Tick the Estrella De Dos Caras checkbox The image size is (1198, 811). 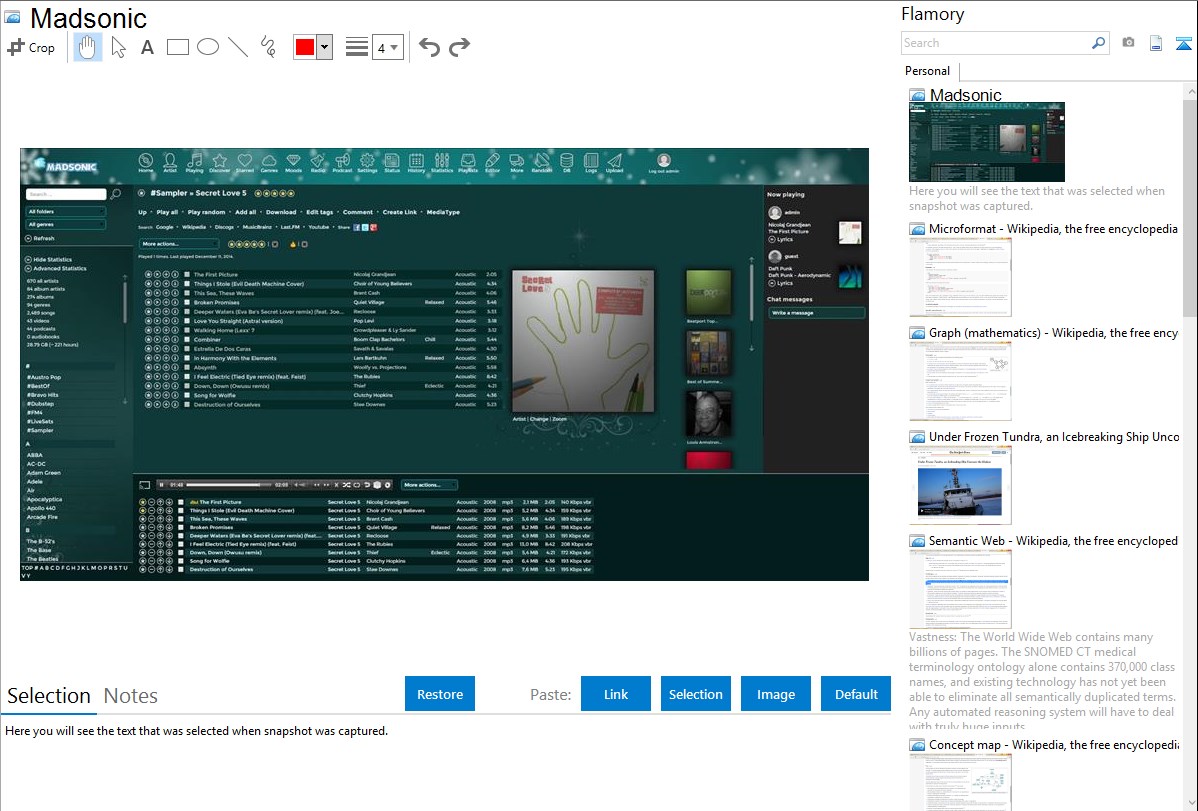click(186, 349)
